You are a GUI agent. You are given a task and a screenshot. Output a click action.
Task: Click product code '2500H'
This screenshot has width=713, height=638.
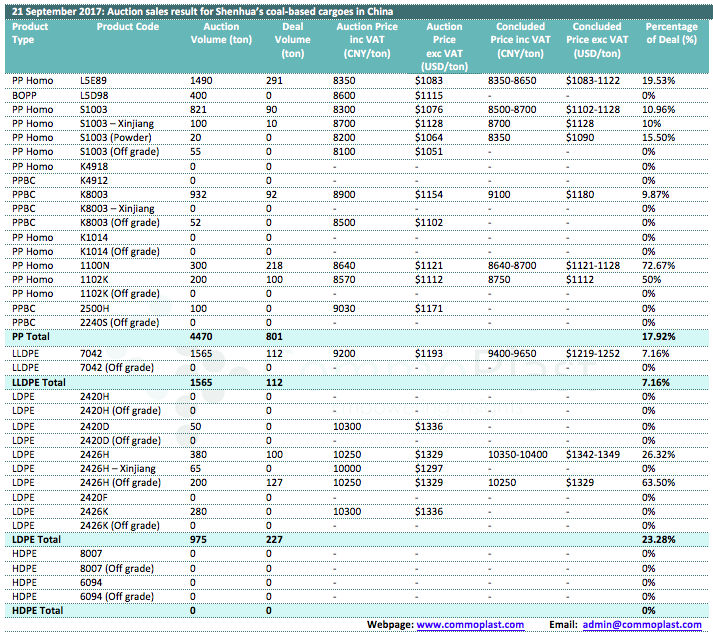(95, 308)
